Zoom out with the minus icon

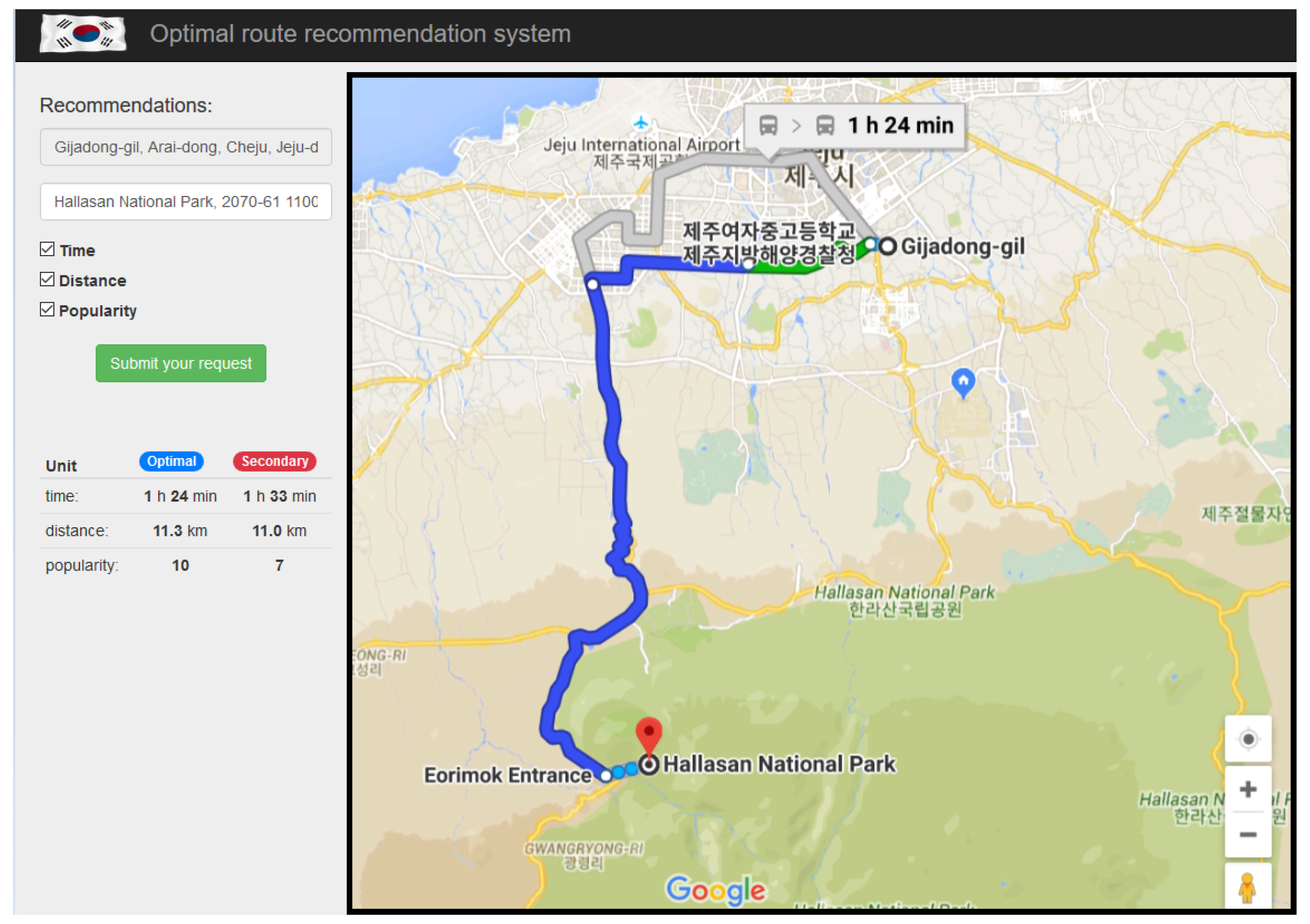tap(1248, 834)
